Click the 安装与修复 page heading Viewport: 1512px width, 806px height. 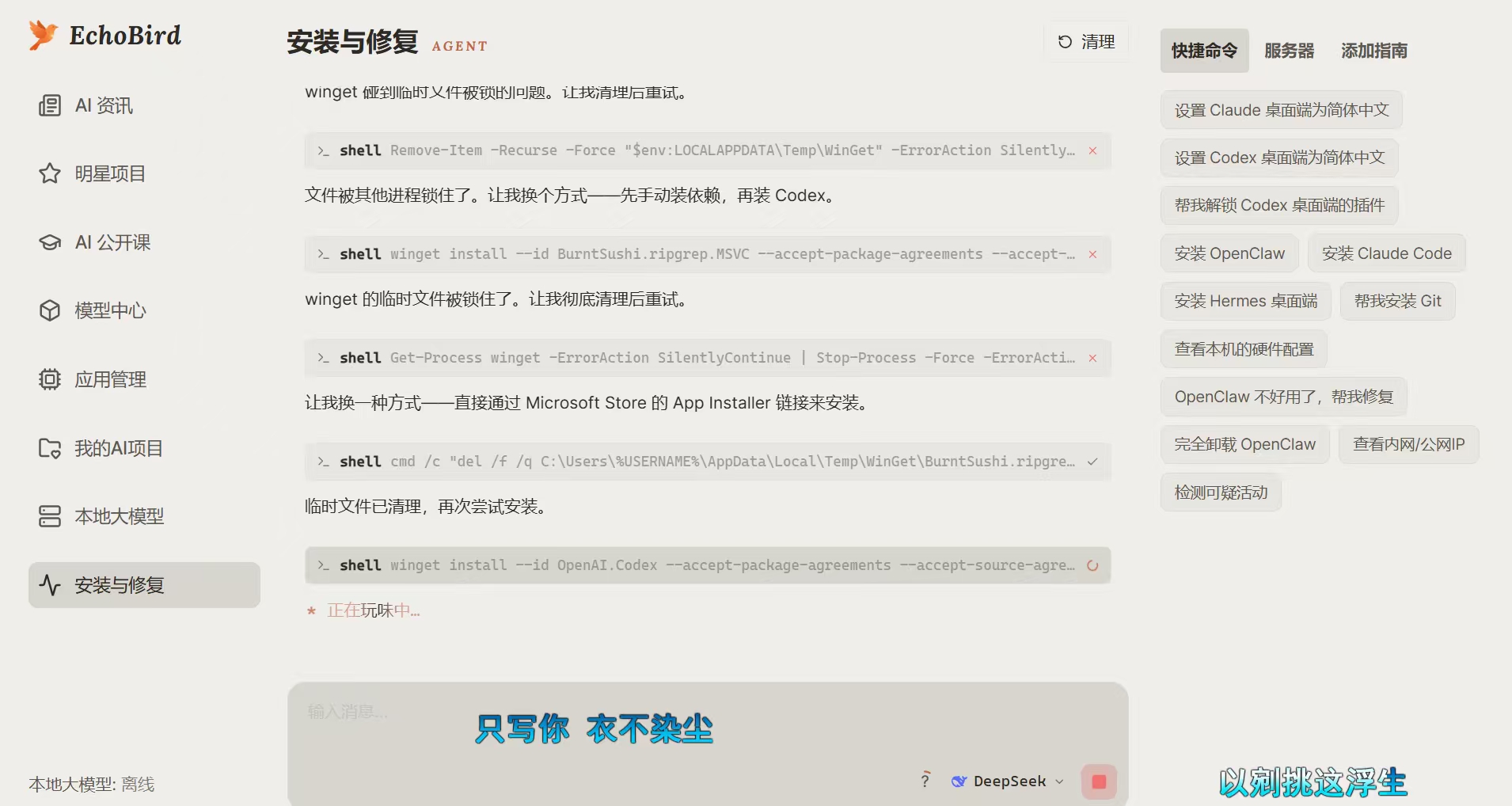[x=352, y=41]
